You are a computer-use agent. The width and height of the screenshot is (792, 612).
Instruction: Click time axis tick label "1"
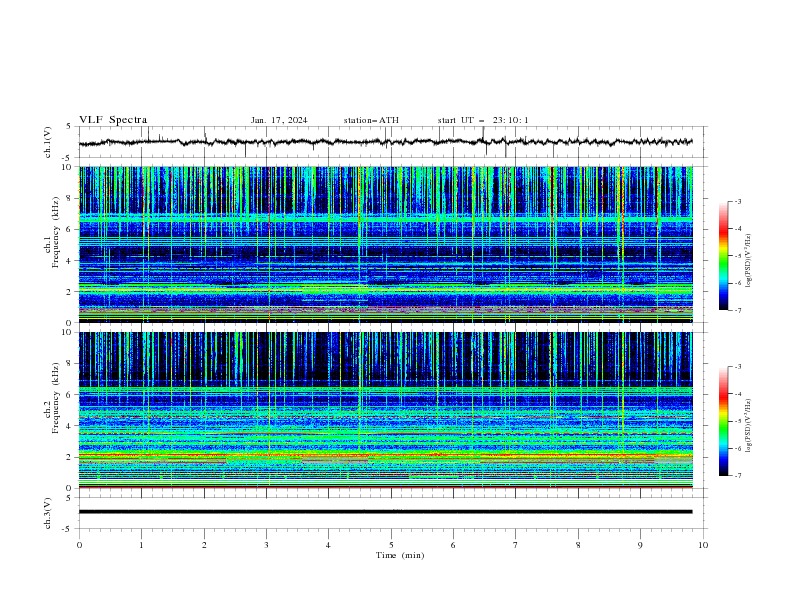(x=141, y=545)
